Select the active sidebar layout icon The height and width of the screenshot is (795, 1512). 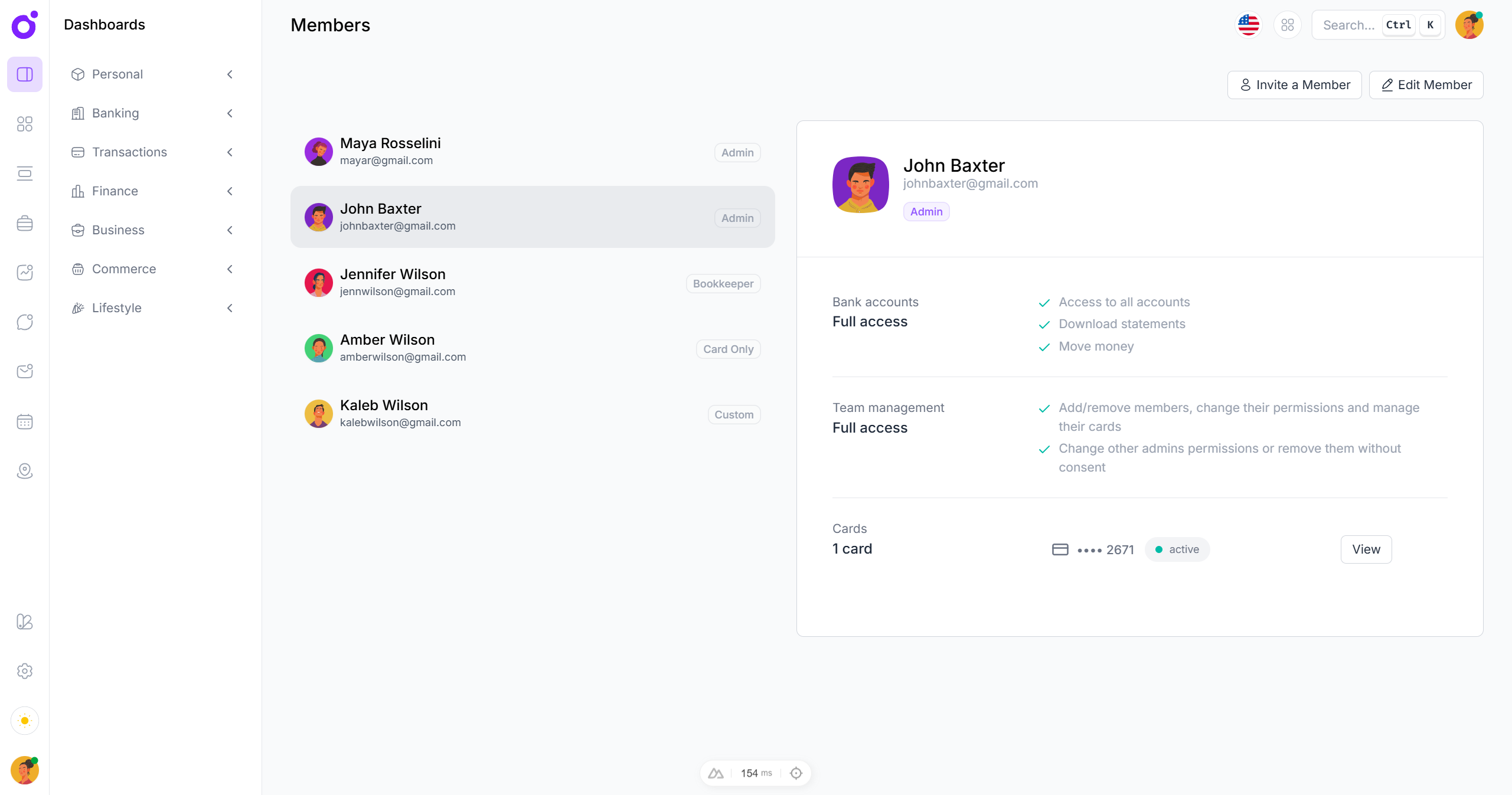pos(25,74)
